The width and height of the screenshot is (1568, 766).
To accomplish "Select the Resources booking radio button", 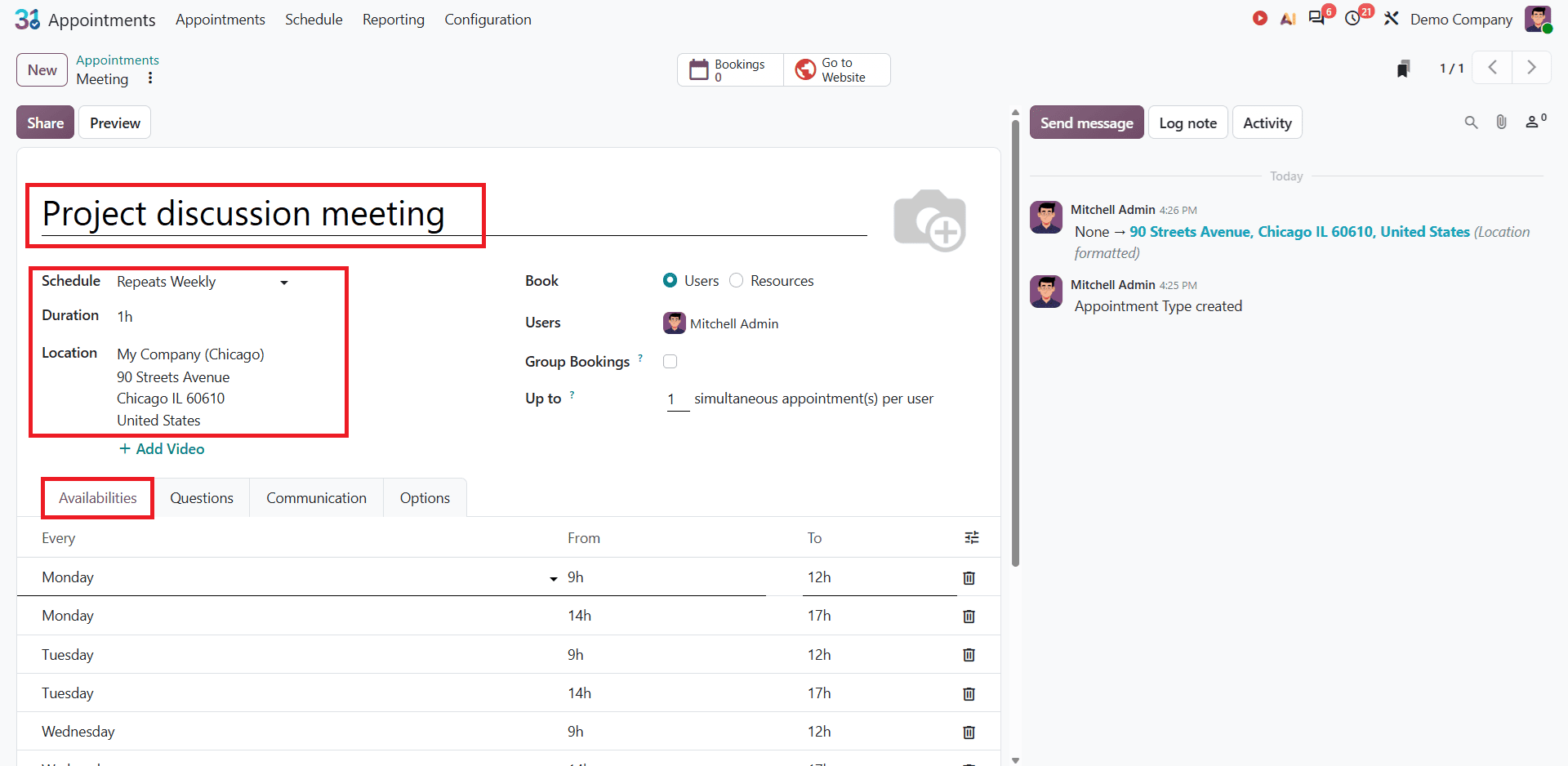I will click(x=736, y=280).
